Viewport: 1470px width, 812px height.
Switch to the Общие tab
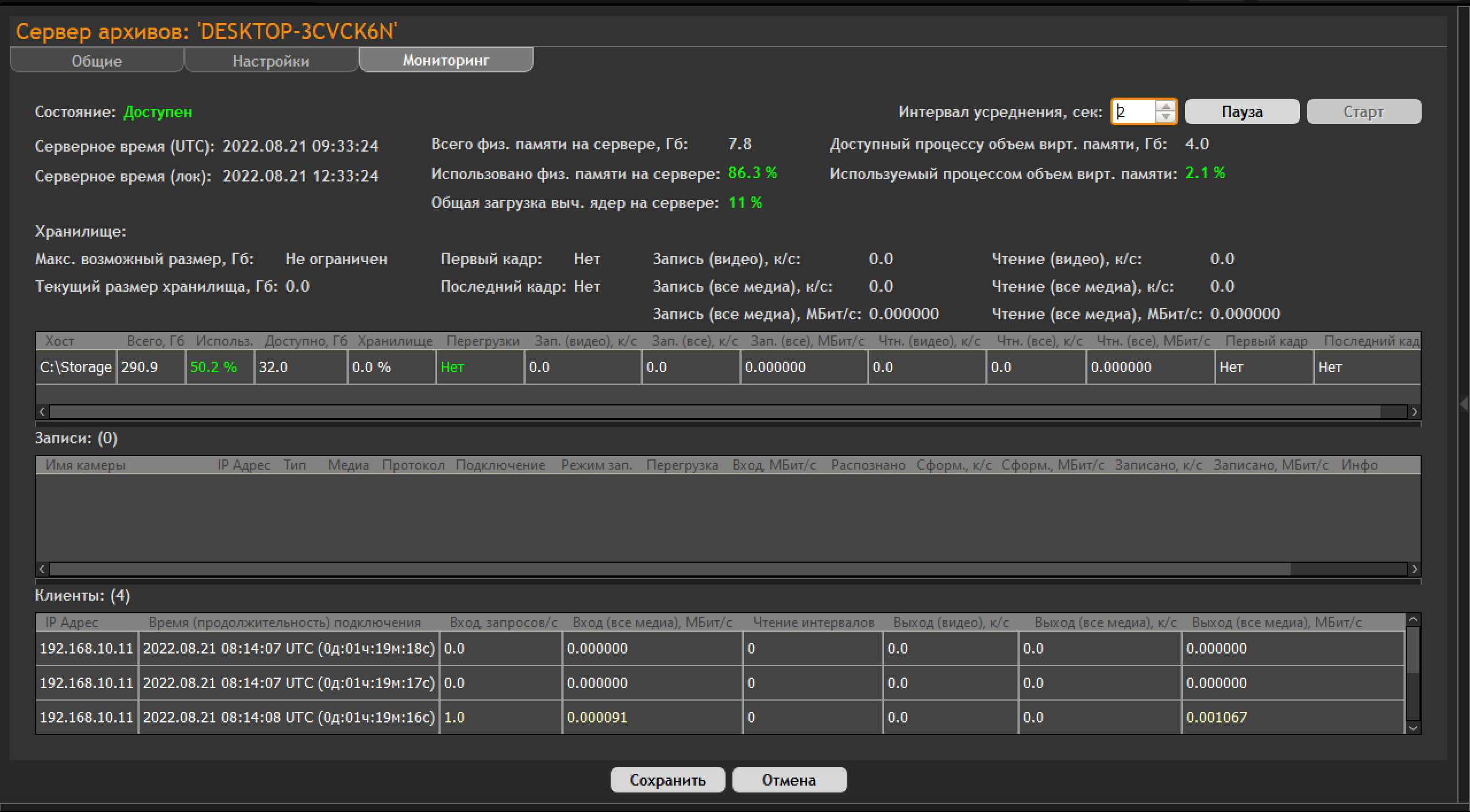pos(97,60)
